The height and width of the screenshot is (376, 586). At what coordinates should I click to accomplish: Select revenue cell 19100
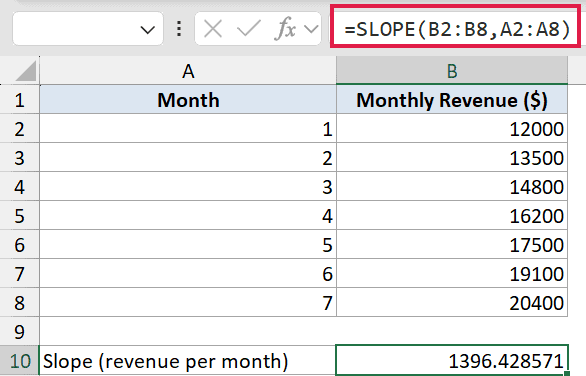(x=452, y=274)
